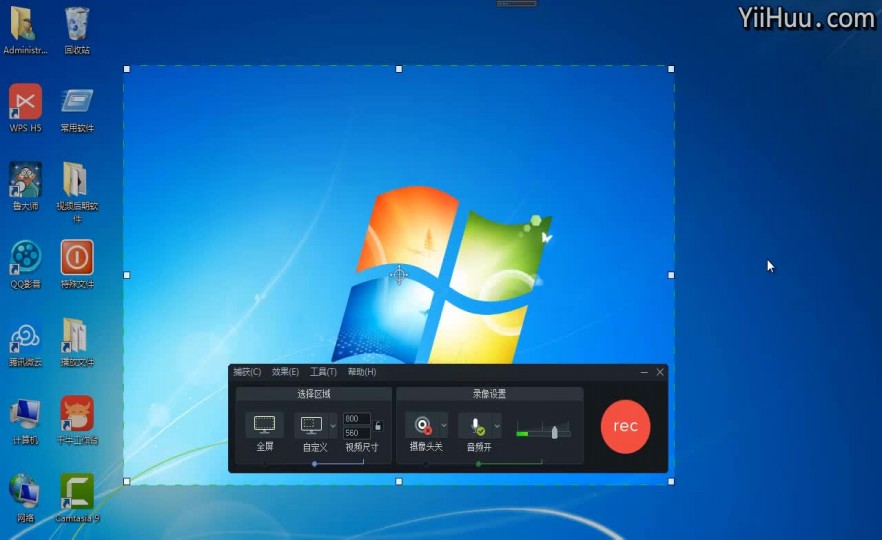This screenshot has width=882, height=540.
Task: Select the 计算机 Computer icon
Action: (x=25, y=421)
